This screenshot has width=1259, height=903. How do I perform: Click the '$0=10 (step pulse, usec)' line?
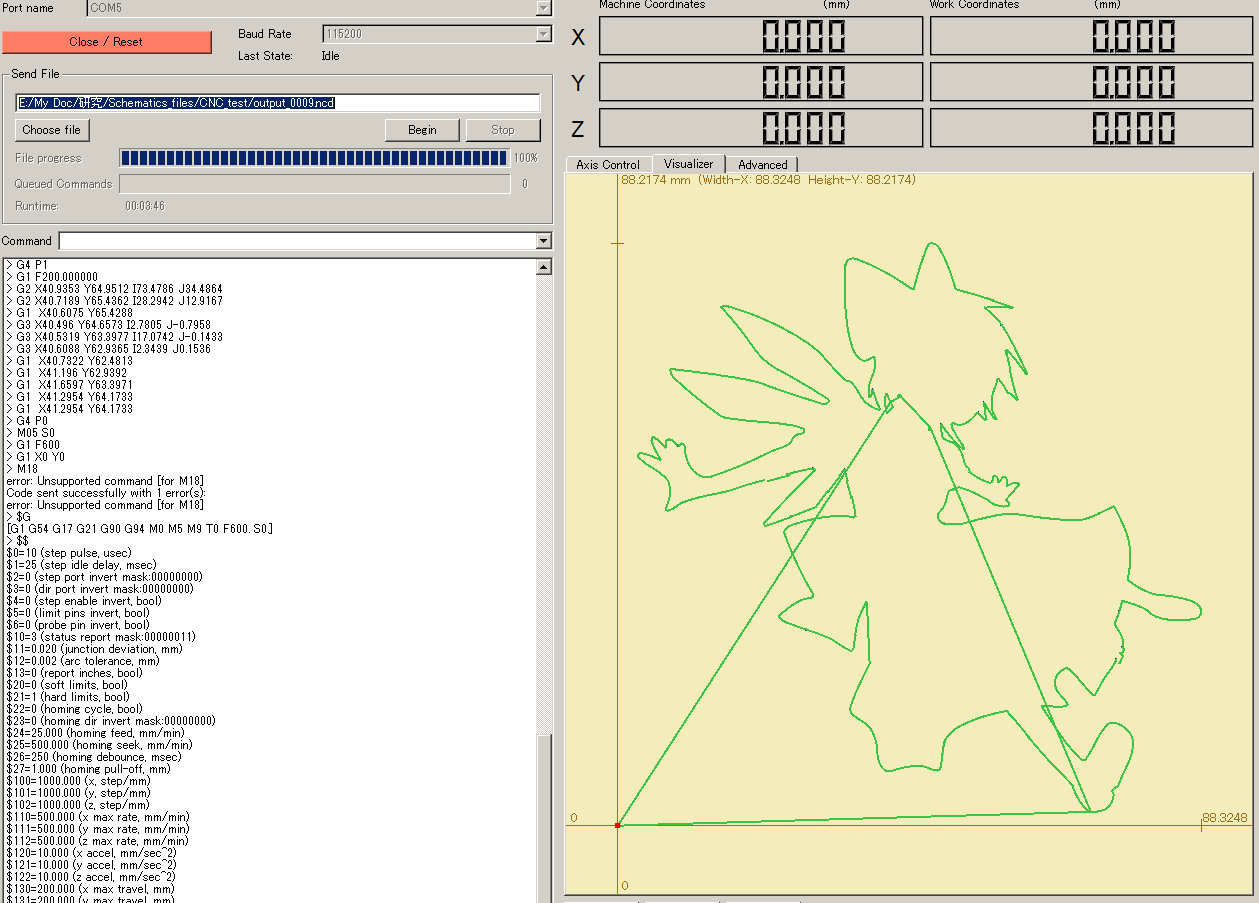68,553
